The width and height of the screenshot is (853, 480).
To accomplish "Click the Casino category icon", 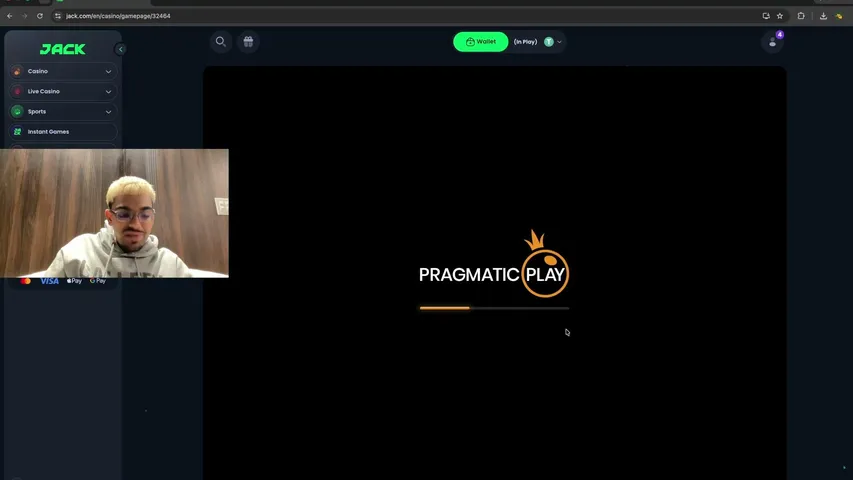I will [x=17, y=71].
